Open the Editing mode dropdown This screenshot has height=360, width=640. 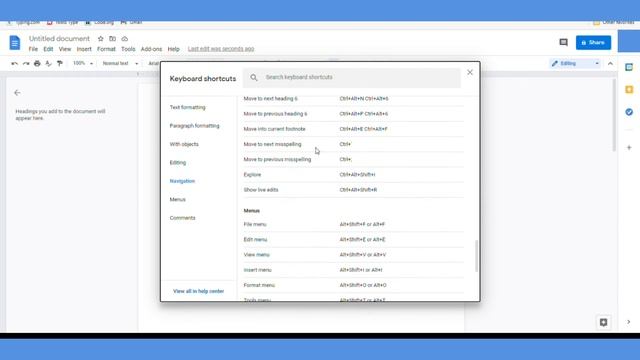click(x=575, y=63)
